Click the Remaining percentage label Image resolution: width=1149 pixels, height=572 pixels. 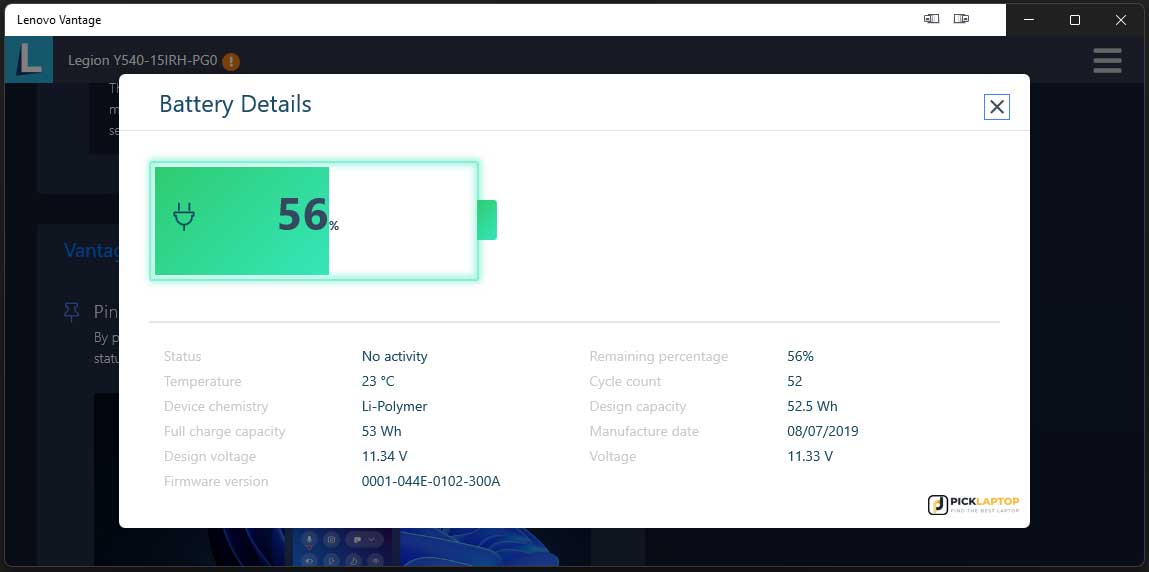pos(659,357)
